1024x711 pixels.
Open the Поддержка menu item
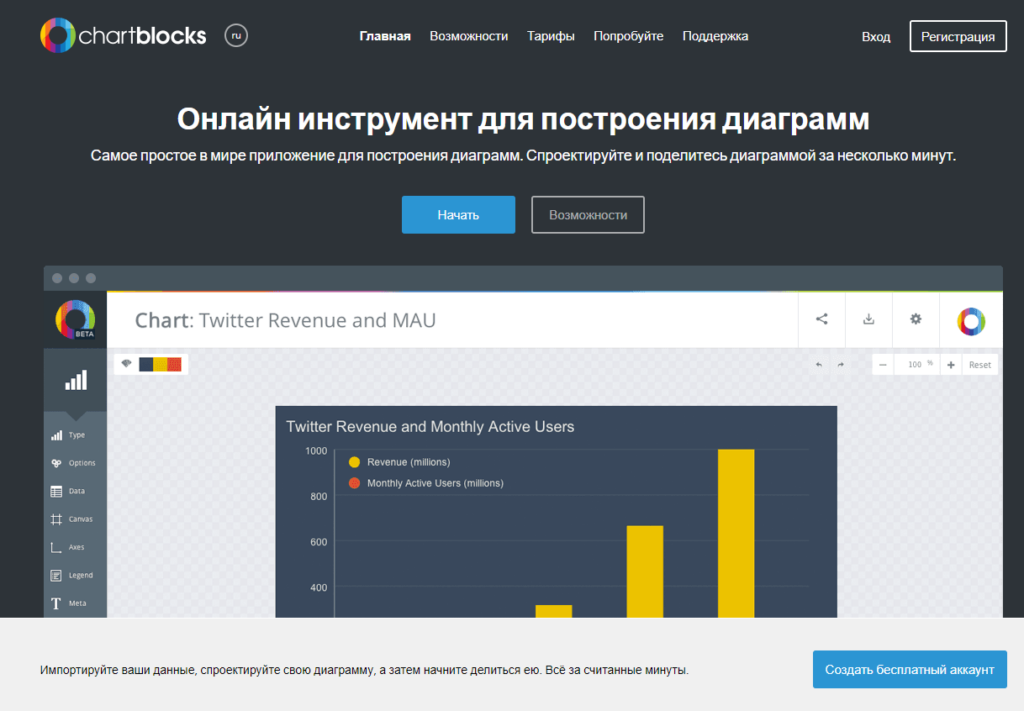715,36
